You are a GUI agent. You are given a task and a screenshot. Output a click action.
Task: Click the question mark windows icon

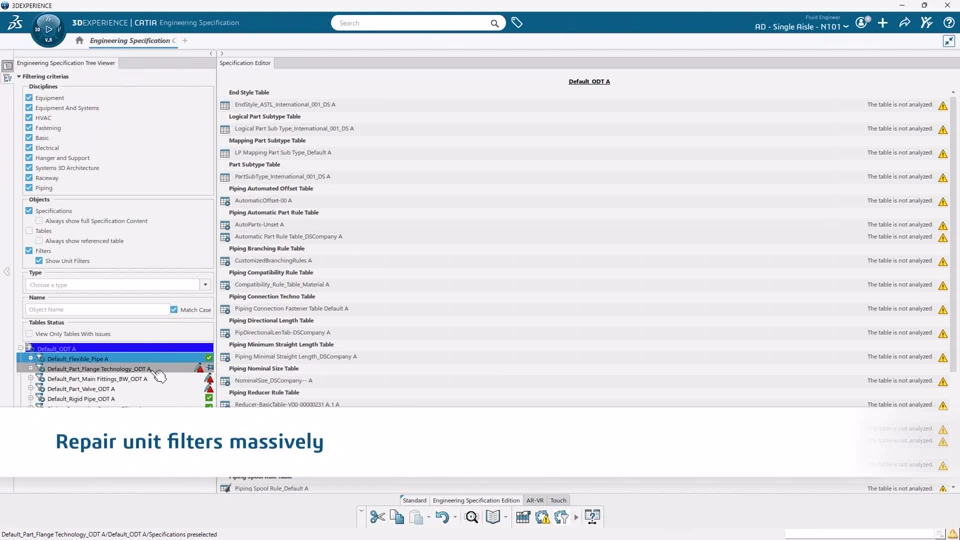pos(592,517)
